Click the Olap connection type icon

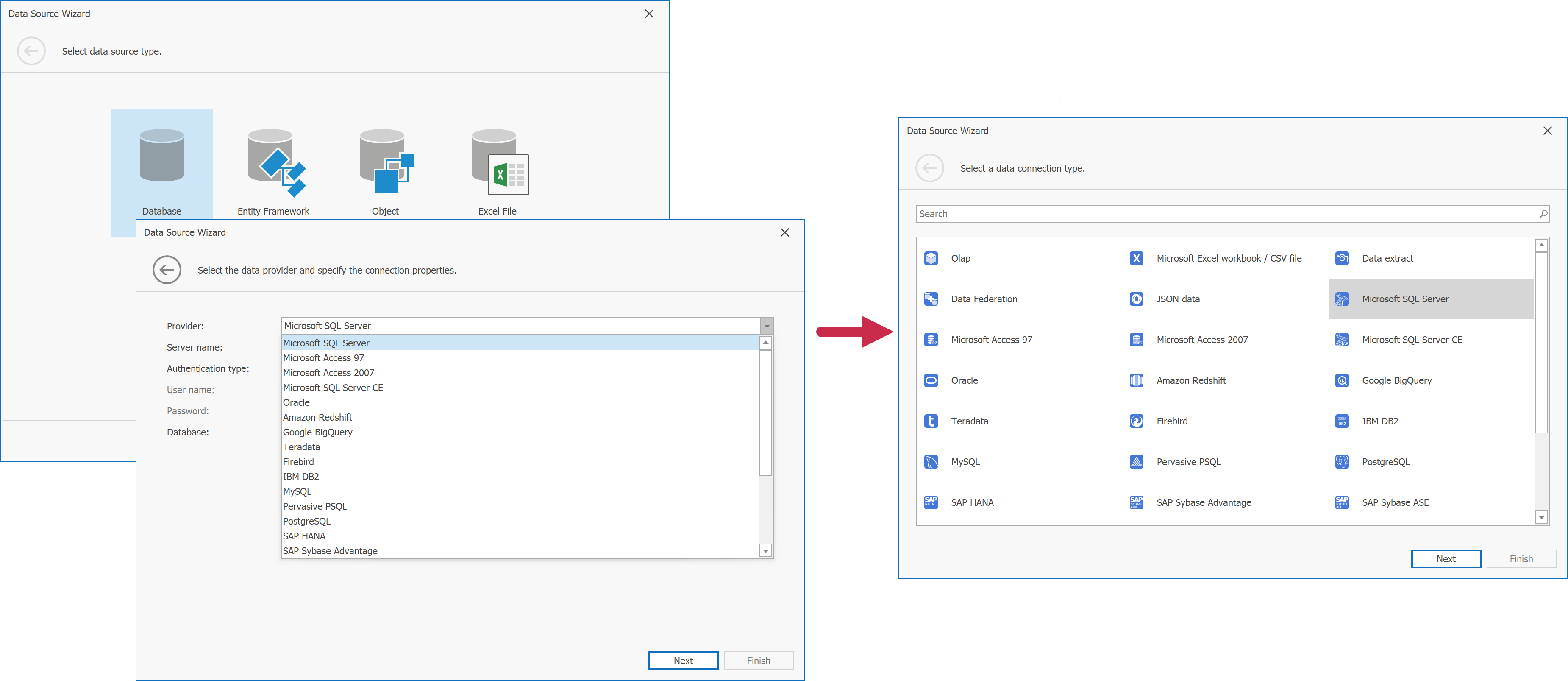click(x=931, y=258)
